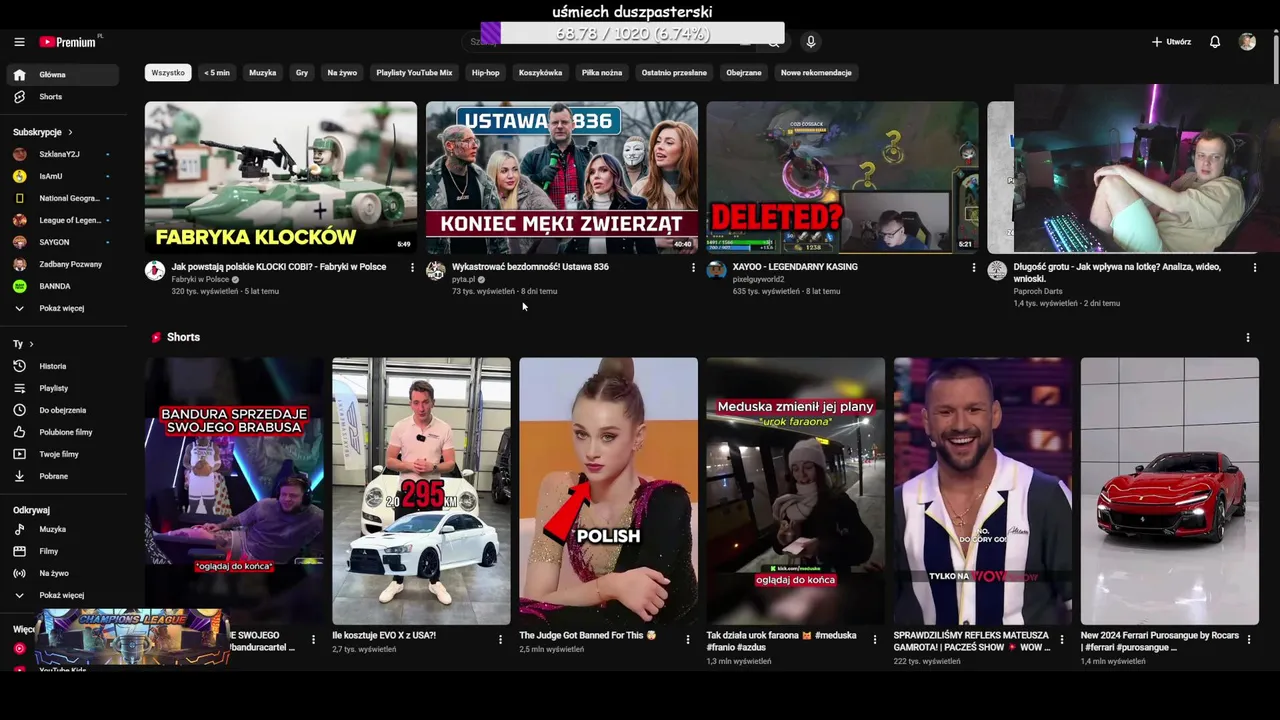Screen dimensions: 1280x720
Task: Select the Obejrzane filter chip
Action: [744, 73]
